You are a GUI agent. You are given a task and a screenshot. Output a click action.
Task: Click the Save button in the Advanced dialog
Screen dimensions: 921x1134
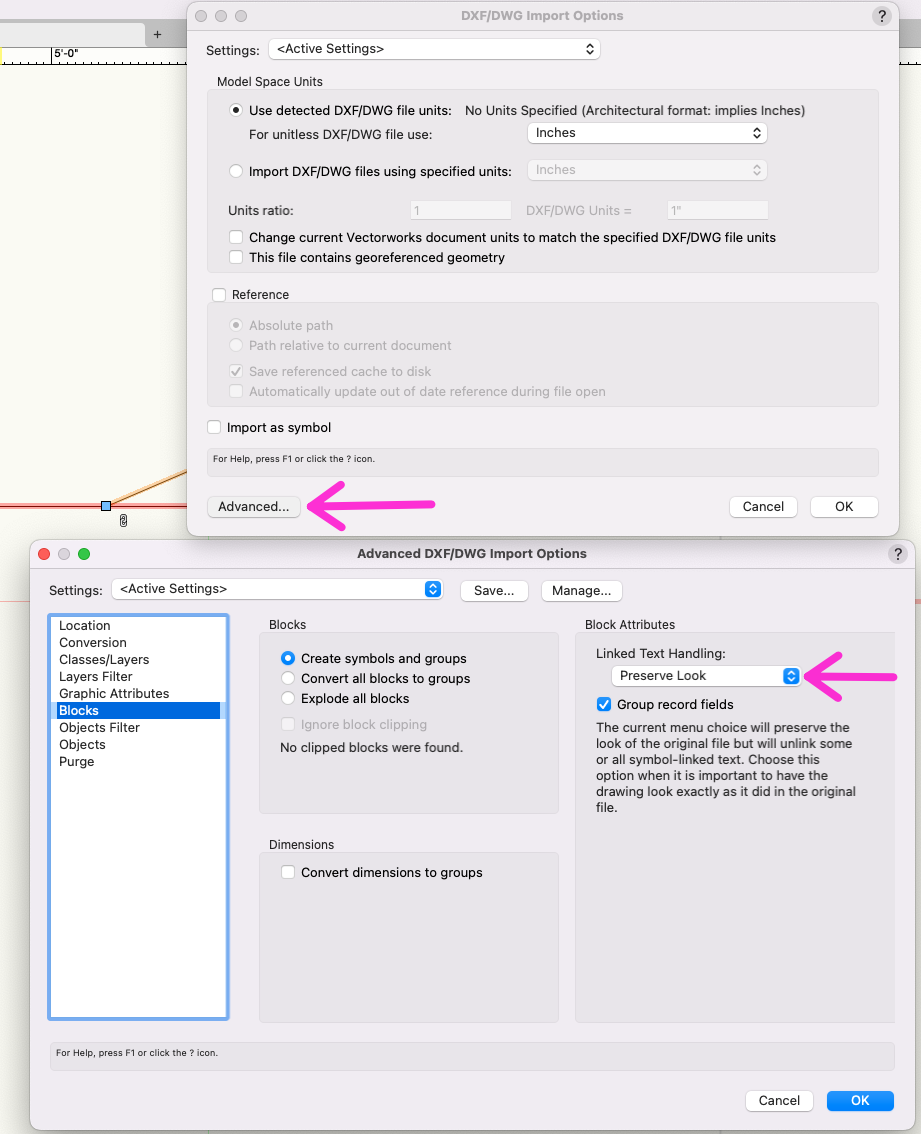pyautogui.click(x=494, y=590)
